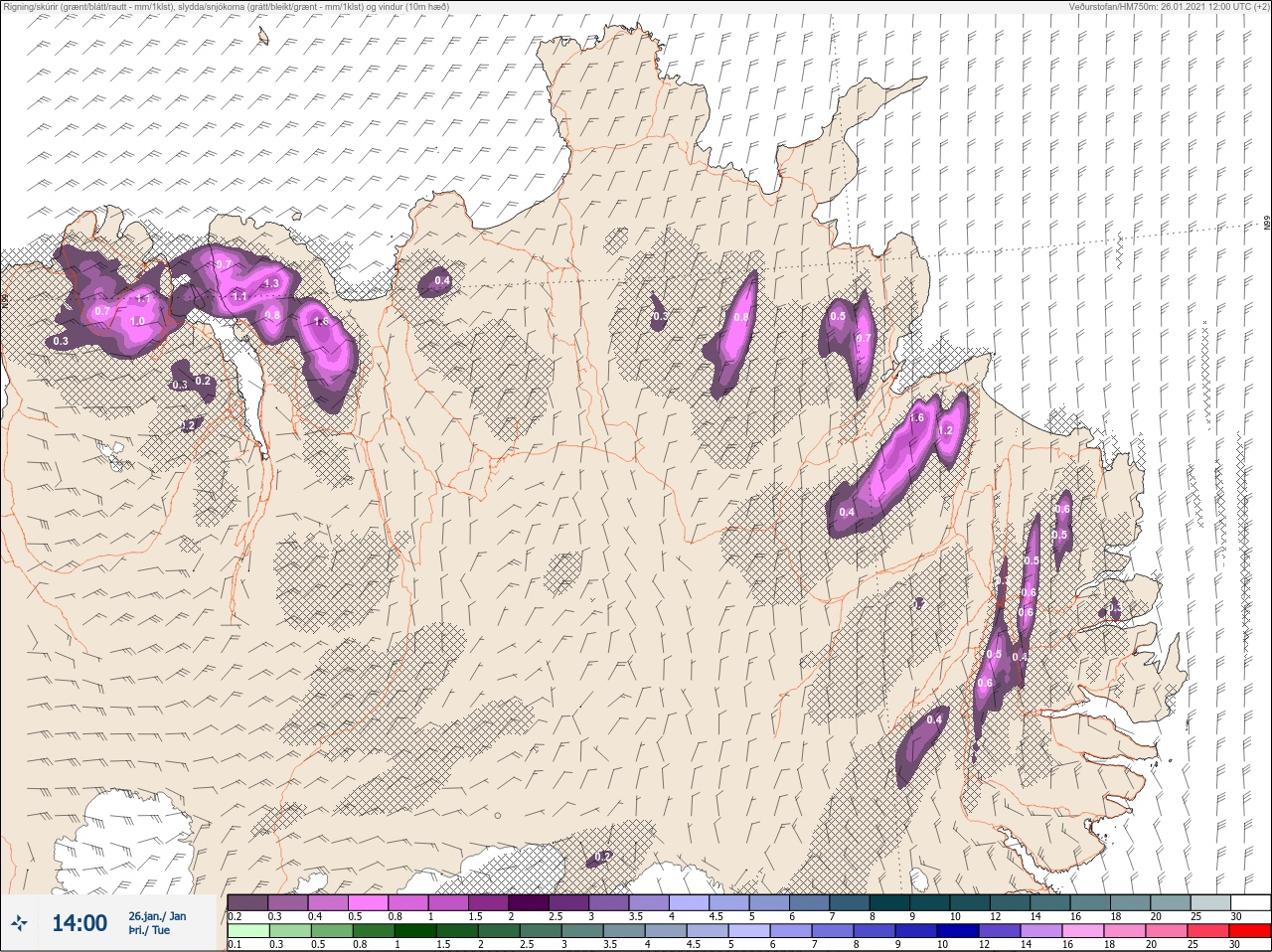Click the '1.3' precipitation value on the map

tap(271, 283)
